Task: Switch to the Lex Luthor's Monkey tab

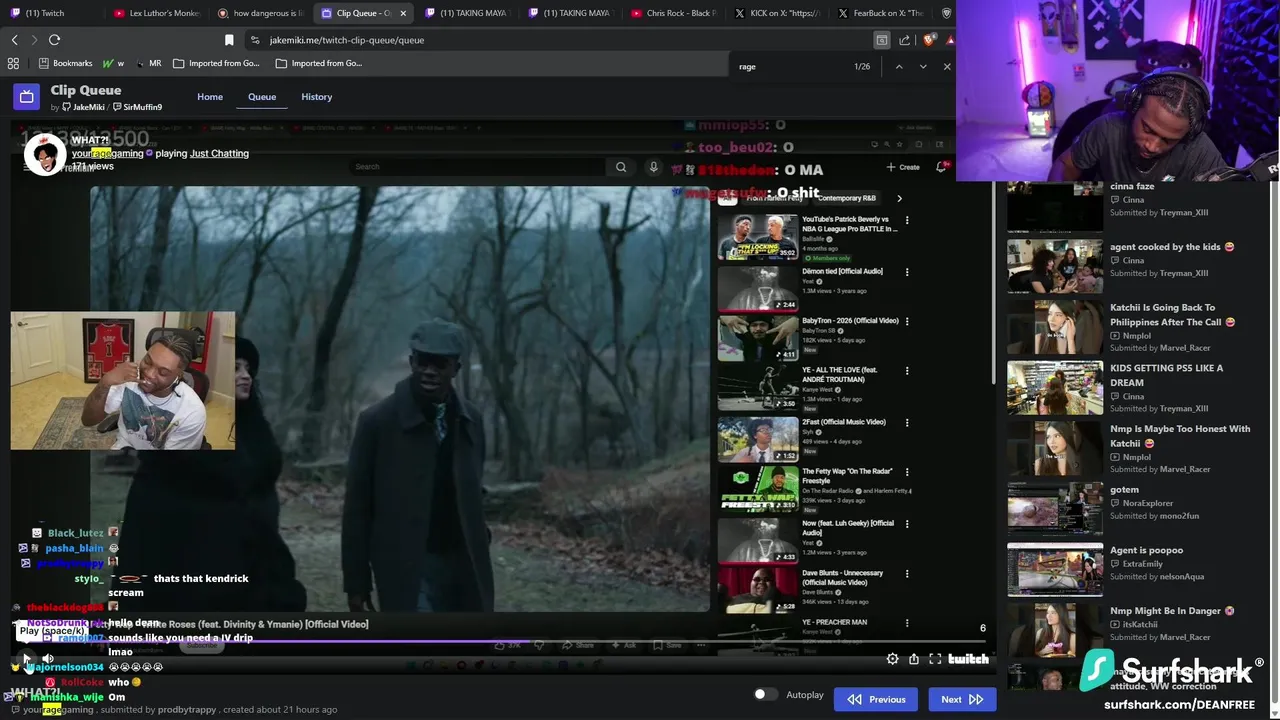Action: point(157,13)
